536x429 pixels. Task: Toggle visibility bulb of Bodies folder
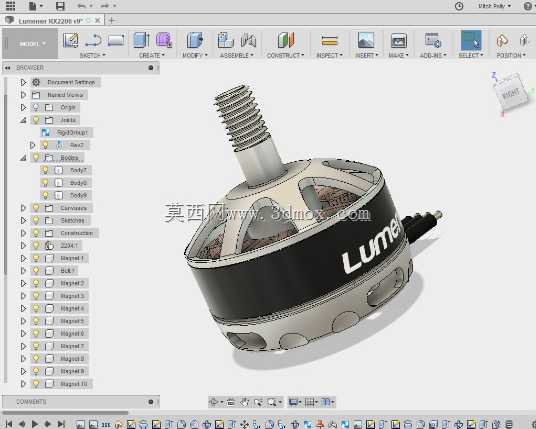click(x=36, y=158)
